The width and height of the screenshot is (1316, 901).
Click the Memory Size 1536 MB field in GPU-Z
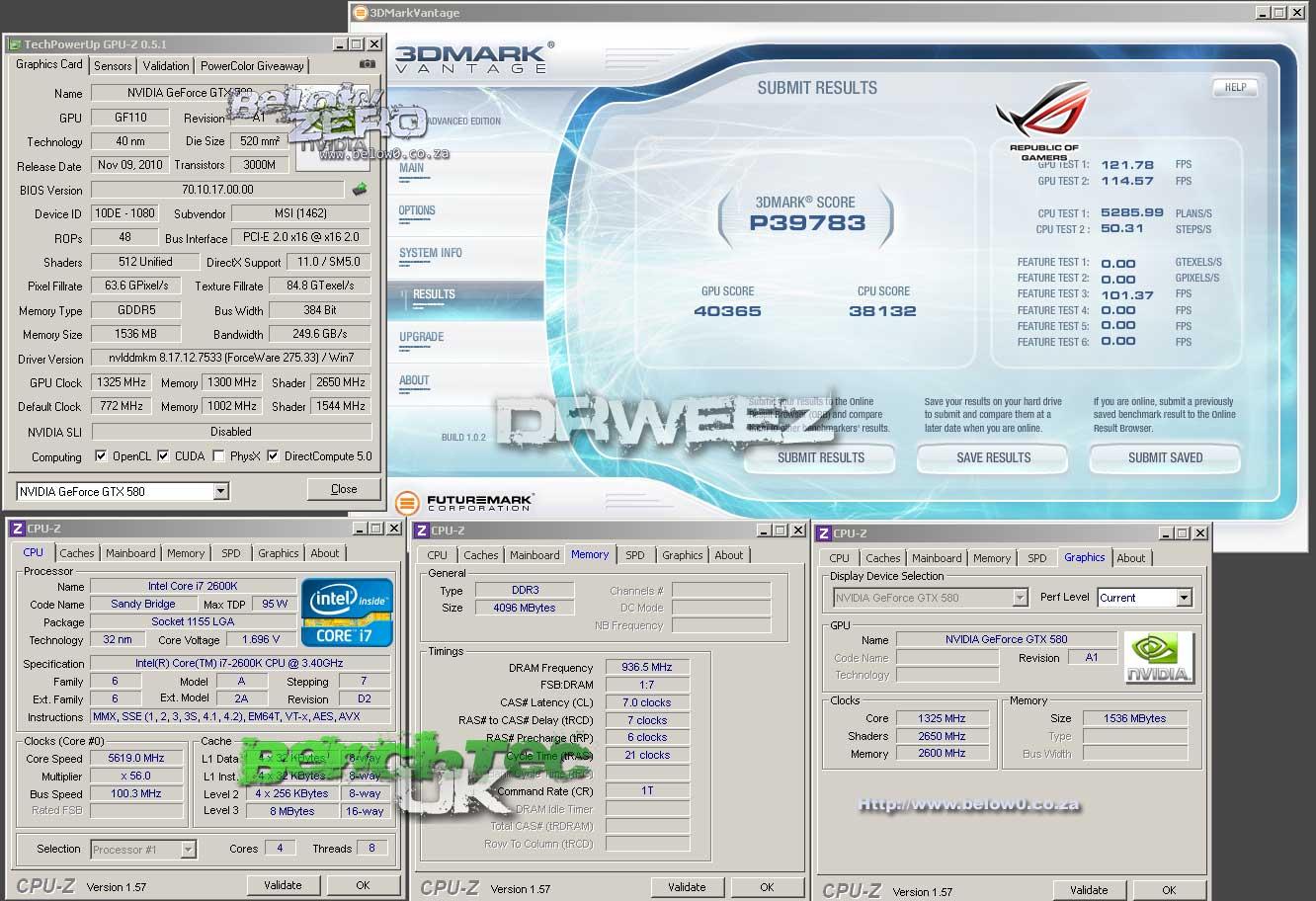(136, 334)
